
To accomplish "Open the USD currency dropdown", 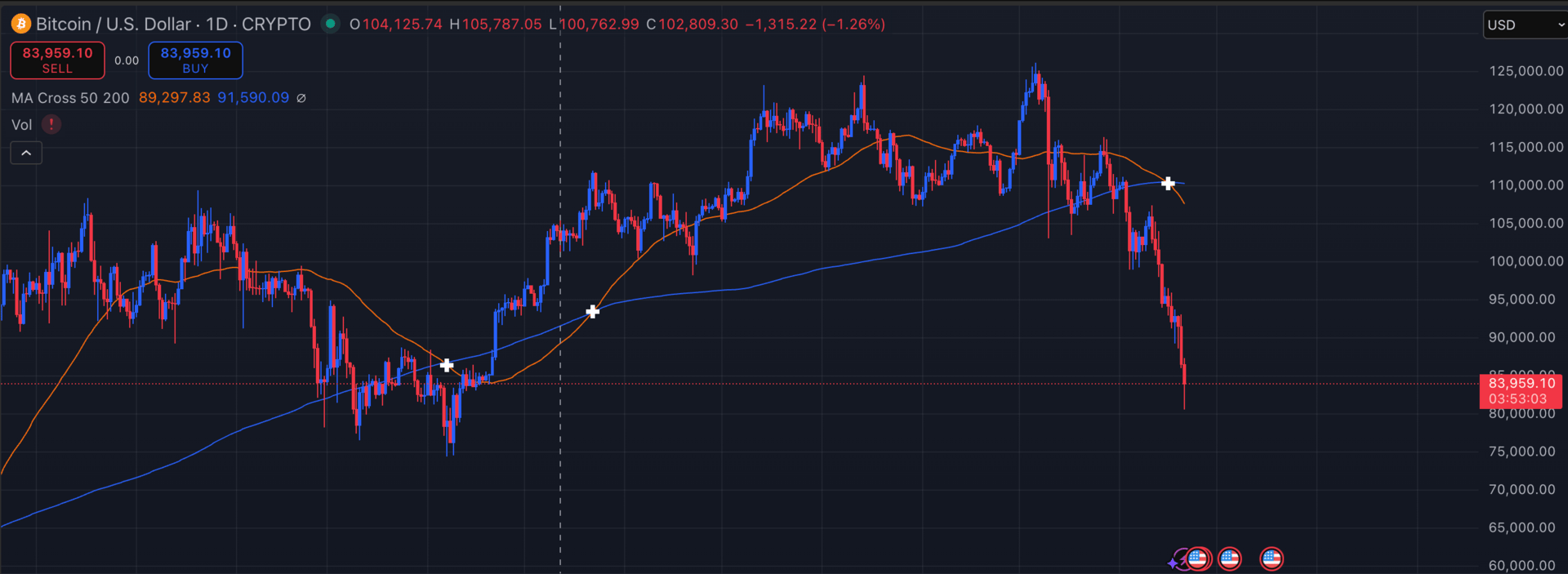I will tap(1525, 24).
